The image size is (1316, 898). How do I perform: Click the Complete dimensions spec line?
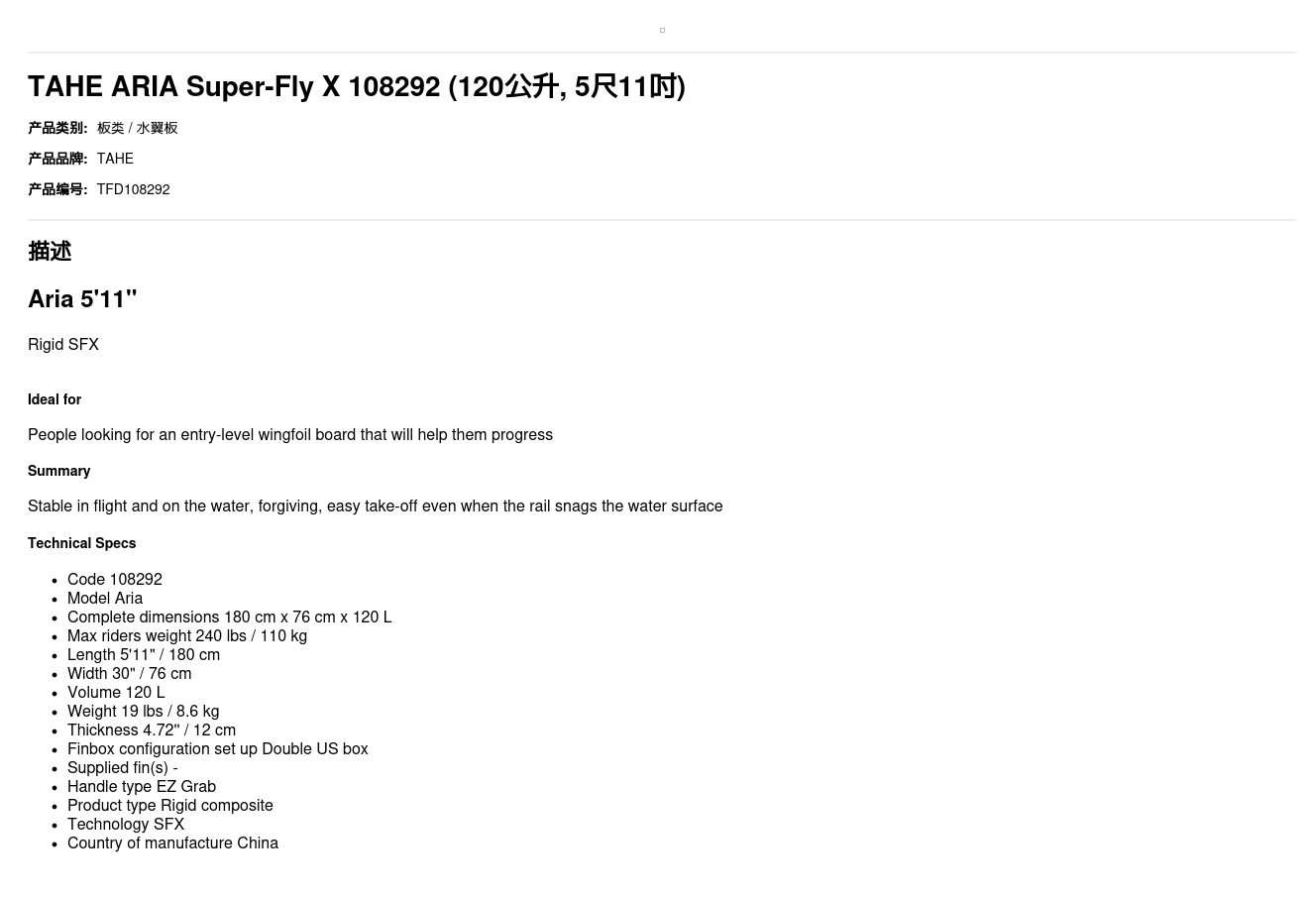[x=229, y=617]
